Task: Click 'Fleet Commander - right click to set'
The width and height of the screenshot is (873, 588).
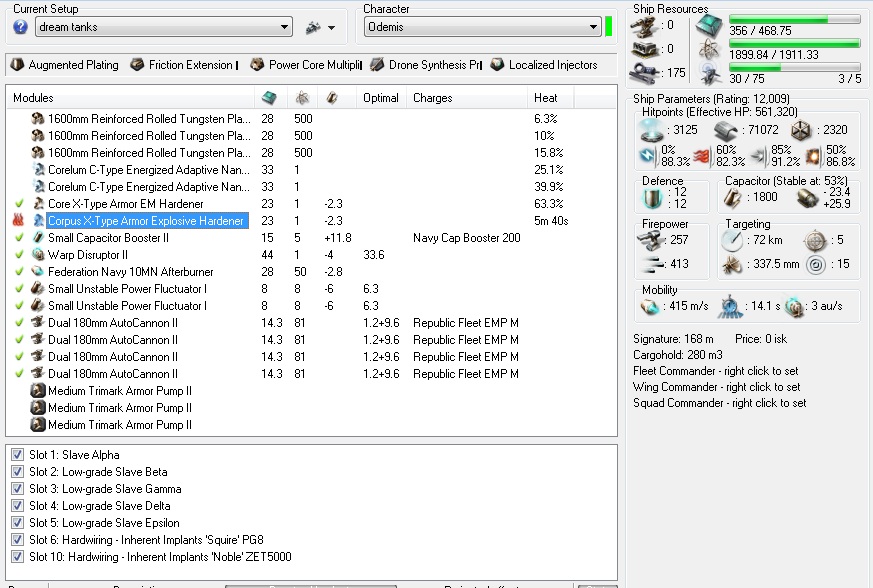Action: (x=715, y=371)
